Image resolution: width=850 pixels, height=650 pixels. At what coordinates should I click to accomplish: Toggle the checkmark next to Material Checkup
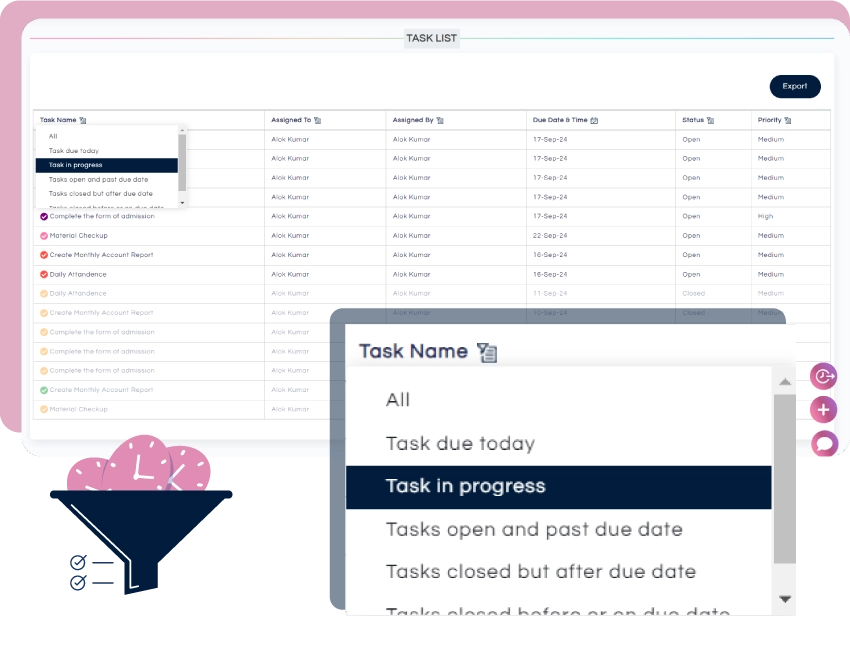[44, 235]
